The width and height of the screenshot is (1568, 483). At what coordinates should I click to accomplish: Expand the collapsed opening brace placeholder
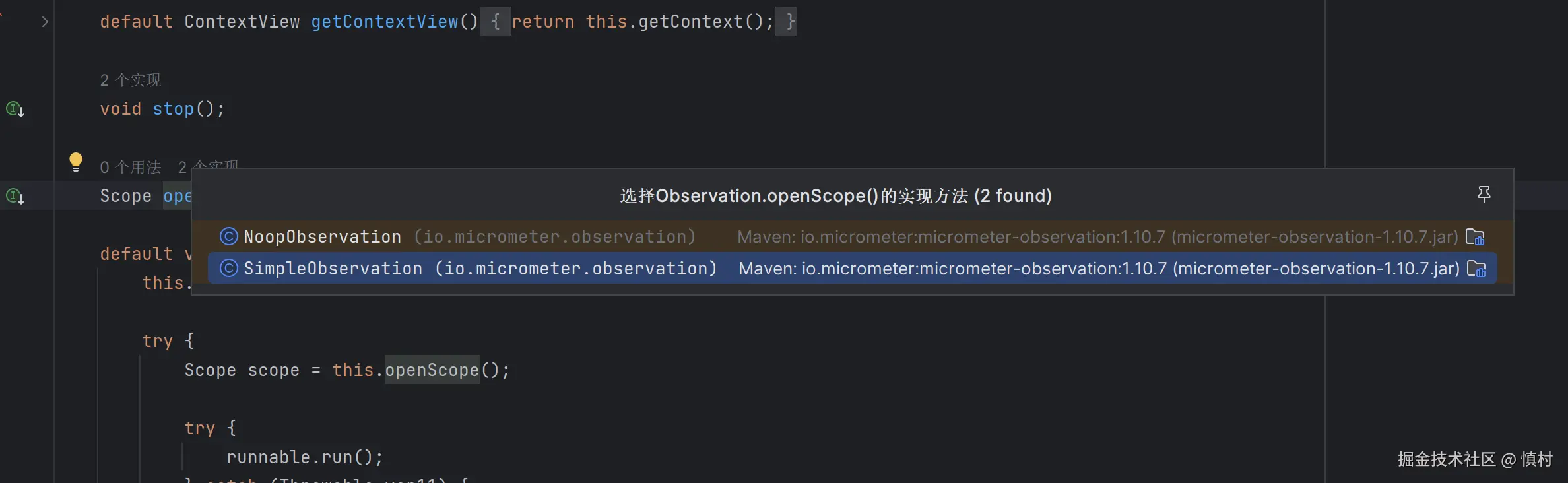click(x=495, y=22)
